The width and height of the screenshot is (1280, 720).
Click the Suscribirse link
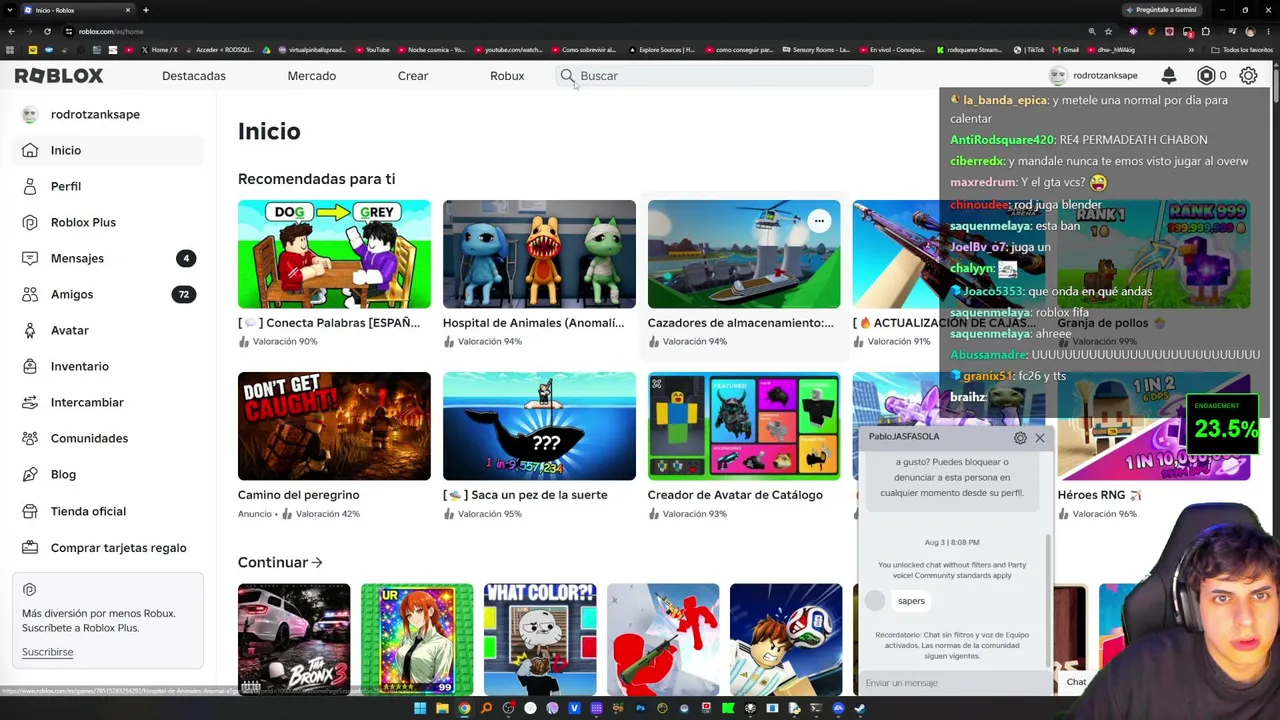(48, 652)
